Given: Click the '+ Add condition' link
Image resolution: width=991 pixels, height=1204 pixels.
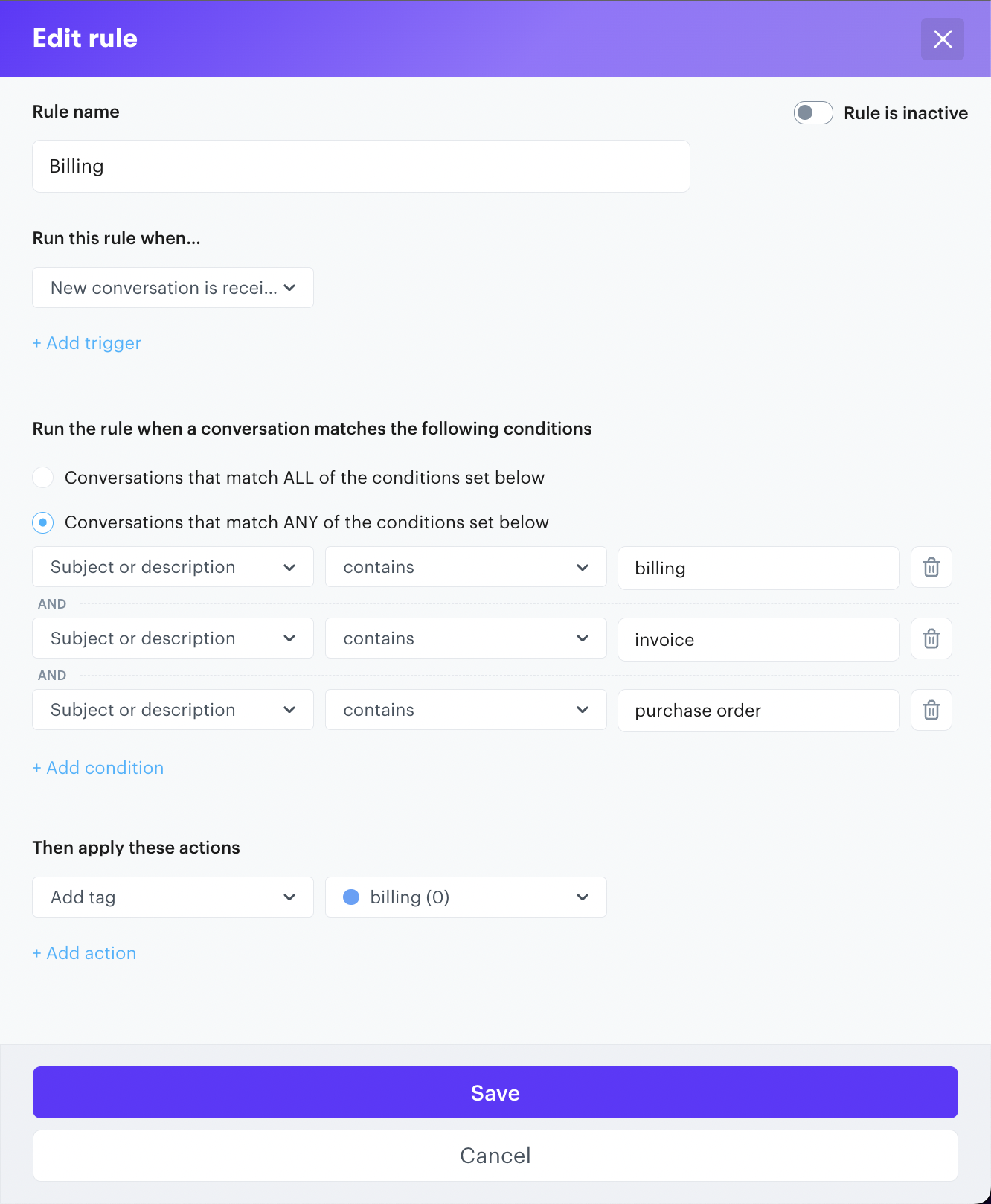Looking at the screenshot, I should pos(98,768).
